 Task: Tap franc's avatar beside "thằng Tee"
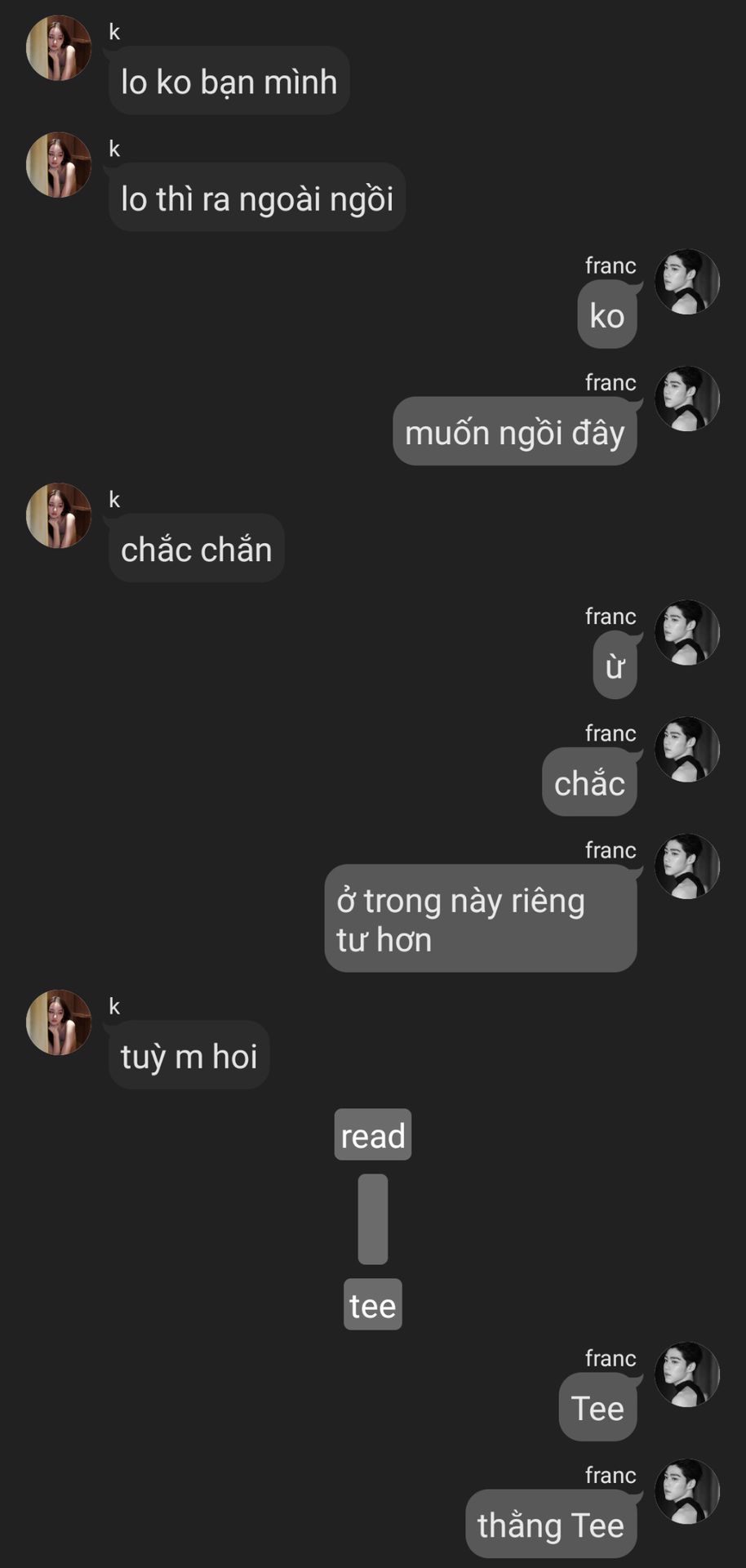click(x=687, y=1491)
